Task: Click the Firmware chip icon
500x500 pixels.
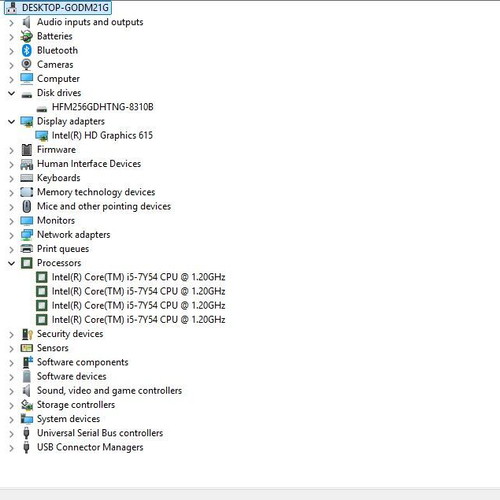Action: click(x=27, y=150)
